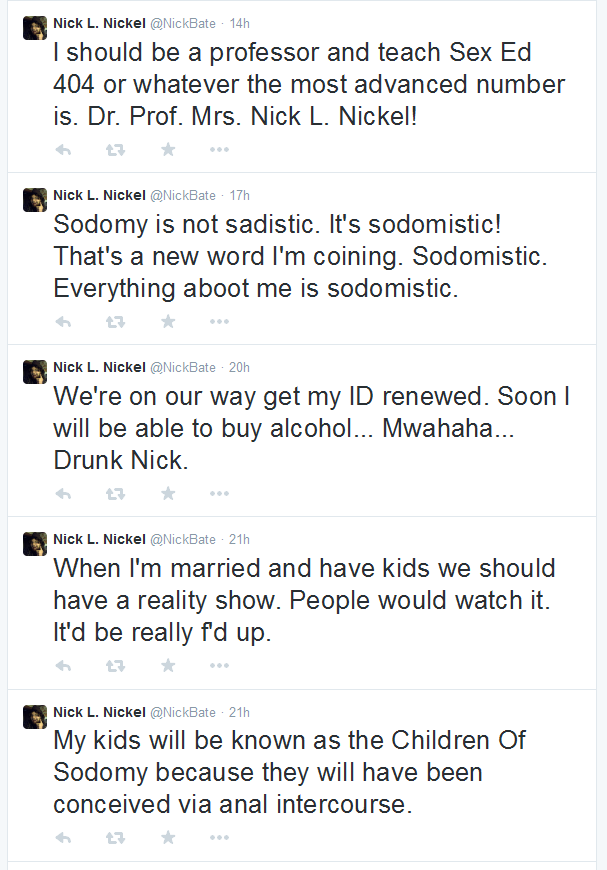Open the 14h timestamp link

(240, 23)
